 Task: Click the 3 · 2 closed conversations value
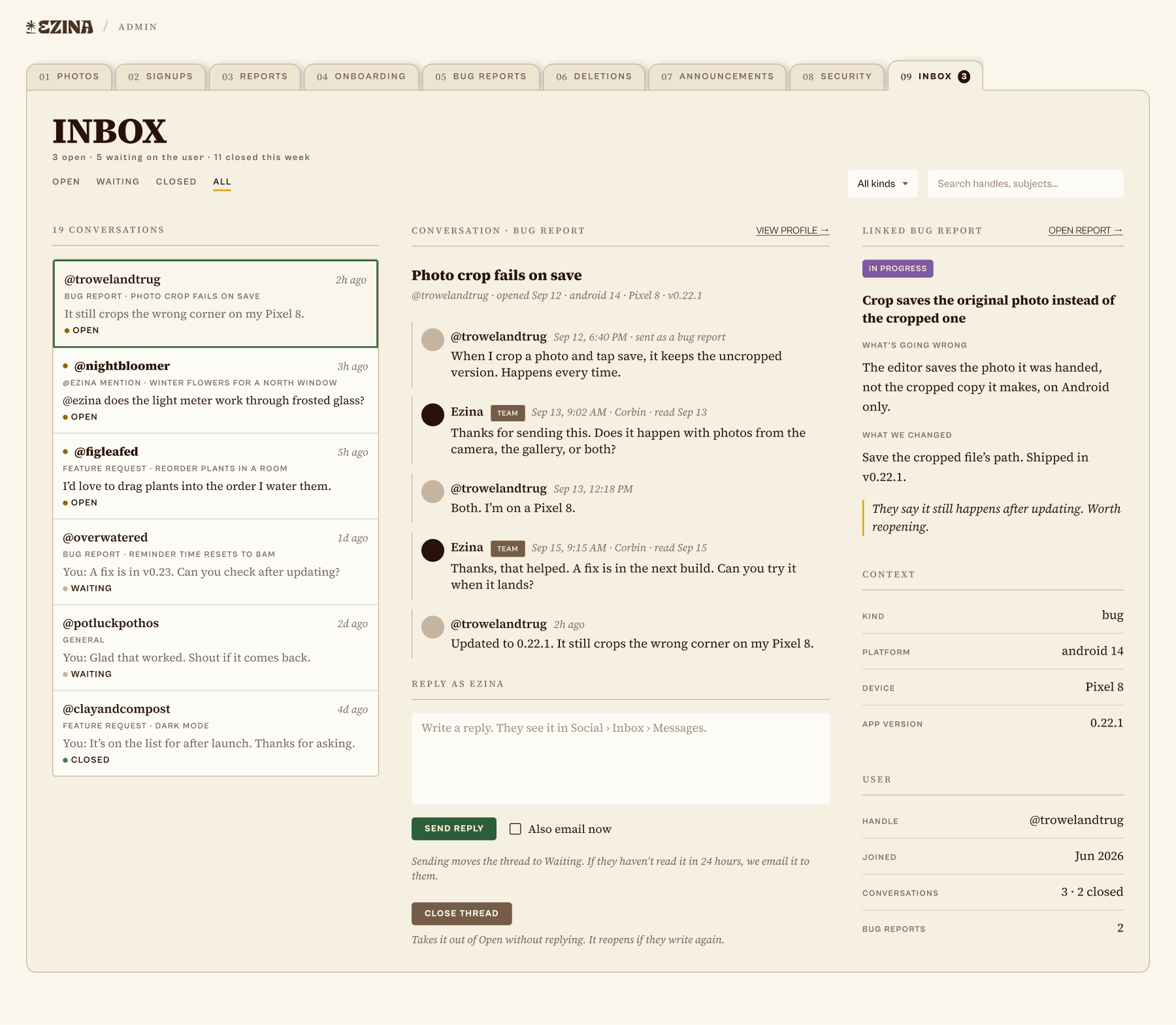pos(1092,892)
